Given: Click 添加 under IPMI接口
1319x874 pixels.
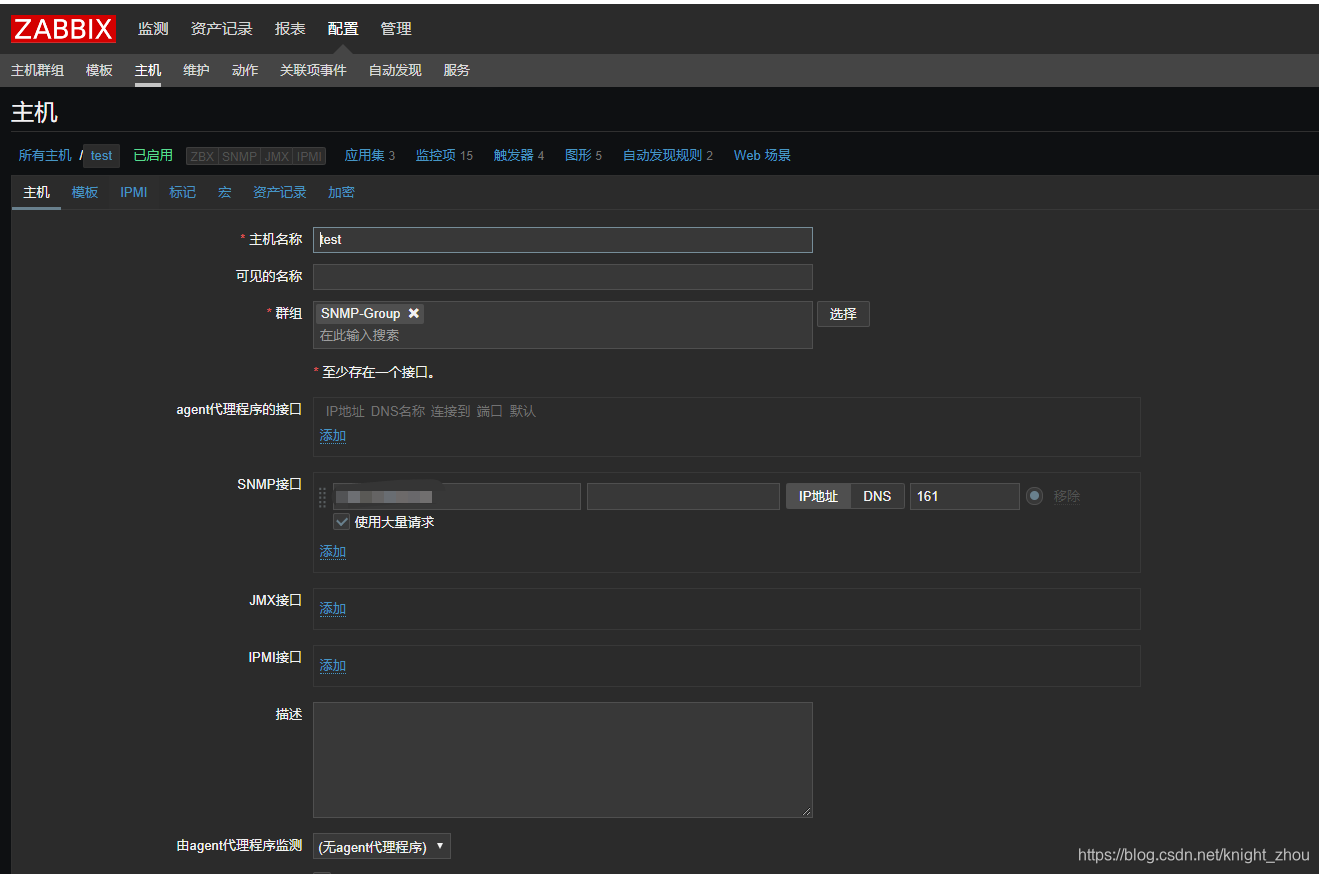Looking at the screenshot, I should [x=333, y=666].
